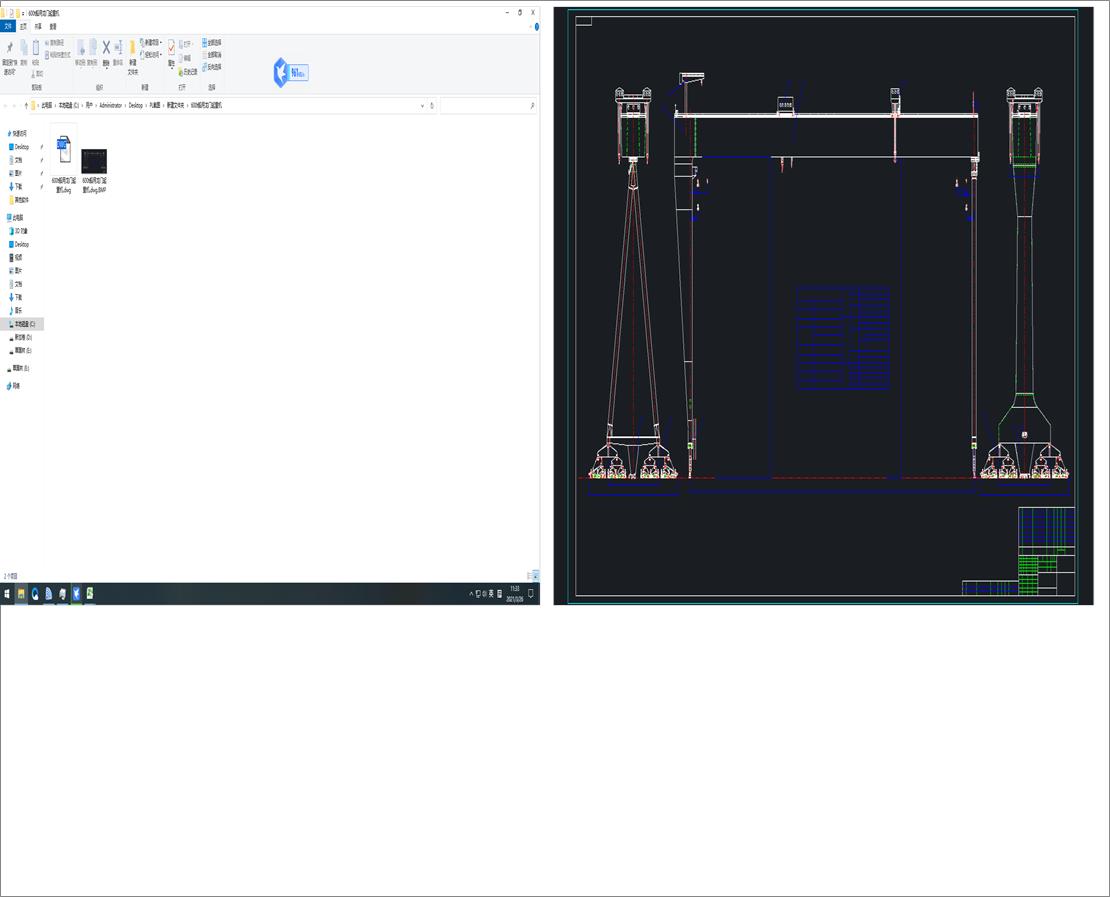The width and height of the screenshot is (1110, 897).
Task: Click Administrator in the address breadcrumb
Action: (x=110, y=105)
